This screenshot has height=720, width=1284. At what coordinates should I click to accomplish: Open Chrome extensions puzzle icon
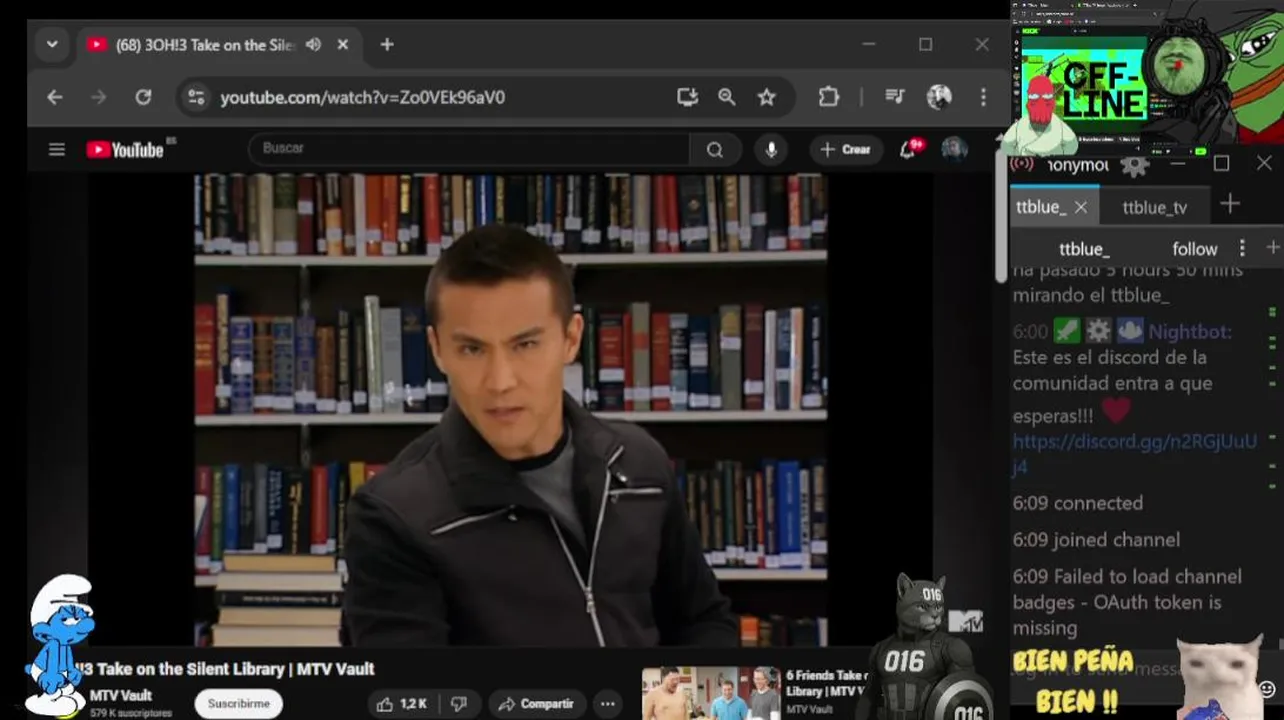coord(828,97)
